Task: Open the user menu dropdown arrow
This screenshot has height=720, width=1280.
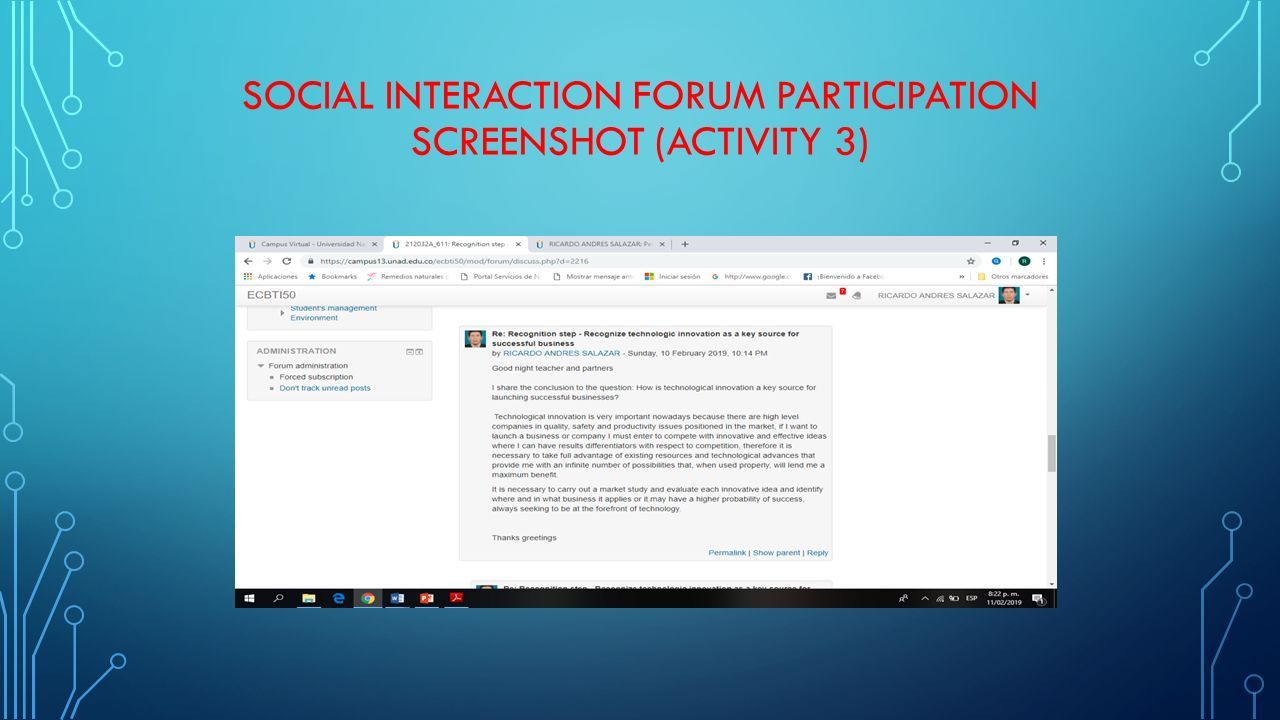Action: pyautogui.click(x=1027, y=295)
